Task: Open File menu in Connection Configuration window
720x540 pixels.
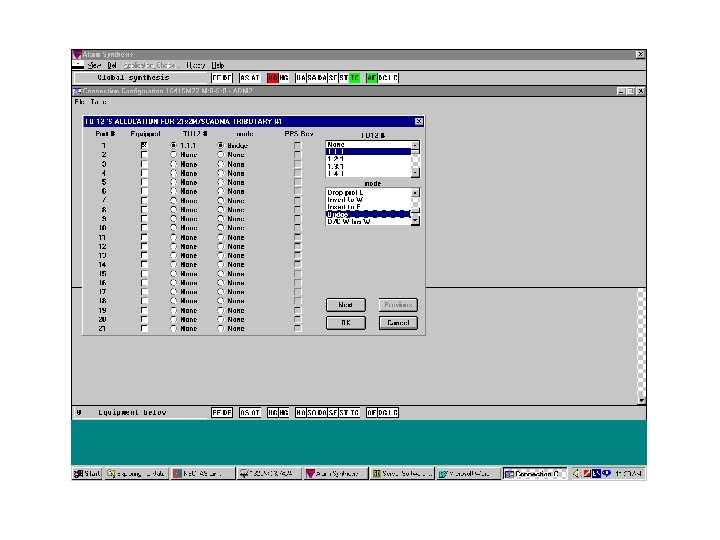Action: [x=79, y=101]
